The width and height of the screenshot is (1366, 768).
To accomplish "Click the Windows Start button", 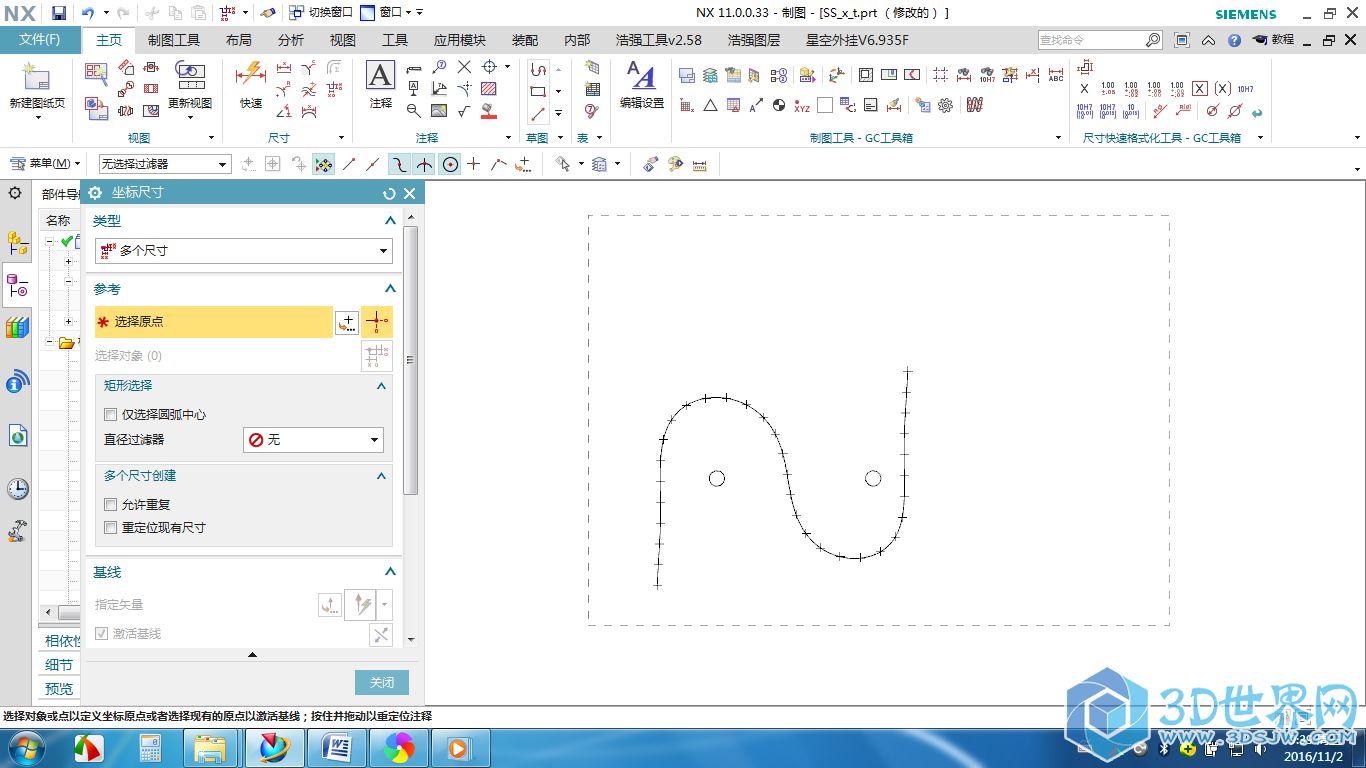I will [x=25, y=748].
